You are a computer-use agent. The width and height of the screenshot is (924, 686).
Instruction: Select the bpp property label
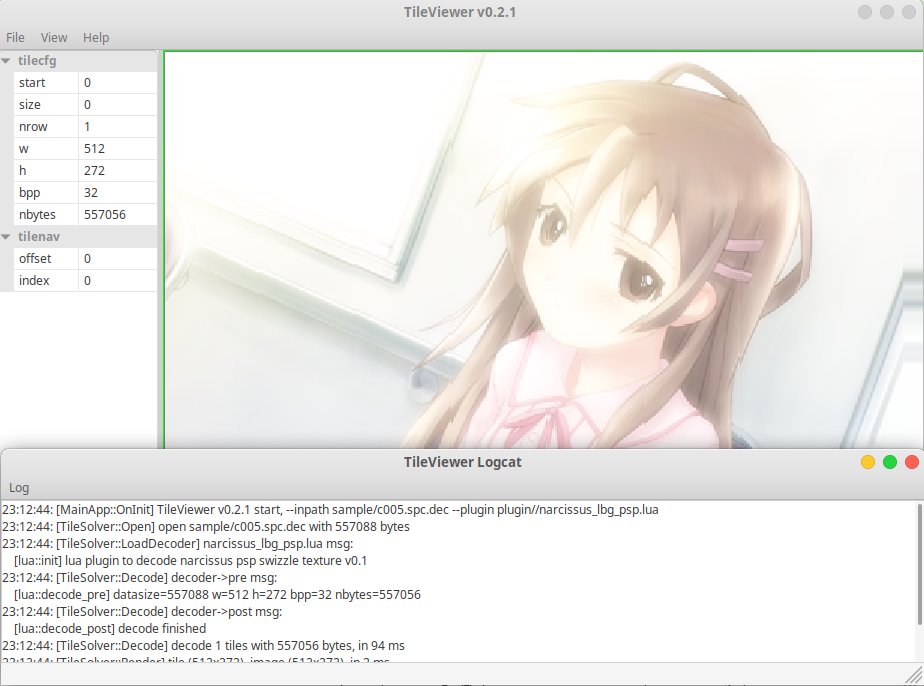pyautogui.click(x=46, y=193)
